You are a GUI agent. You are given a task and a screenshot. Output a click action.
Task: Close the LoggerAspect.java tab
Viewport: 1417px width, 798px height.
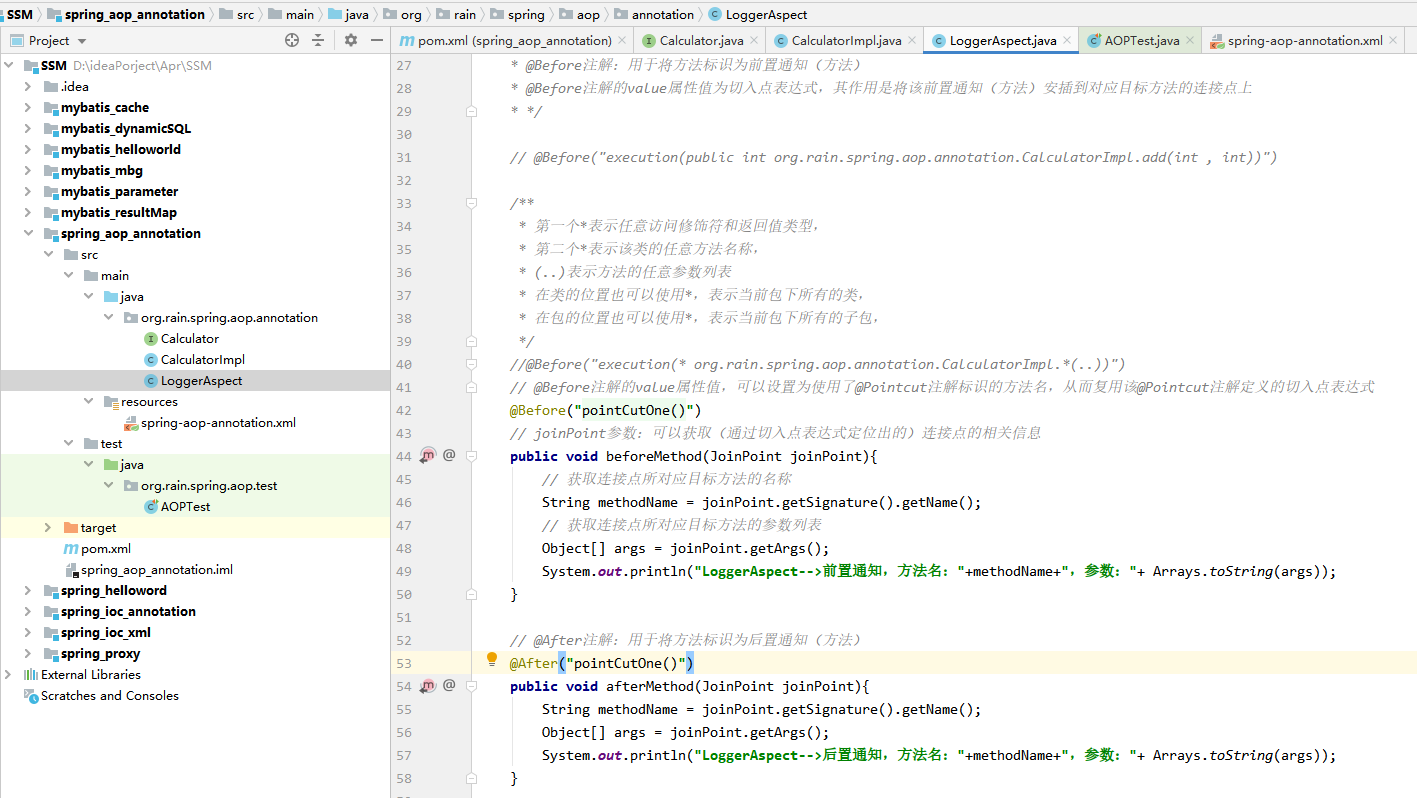tap(1067, 41)
